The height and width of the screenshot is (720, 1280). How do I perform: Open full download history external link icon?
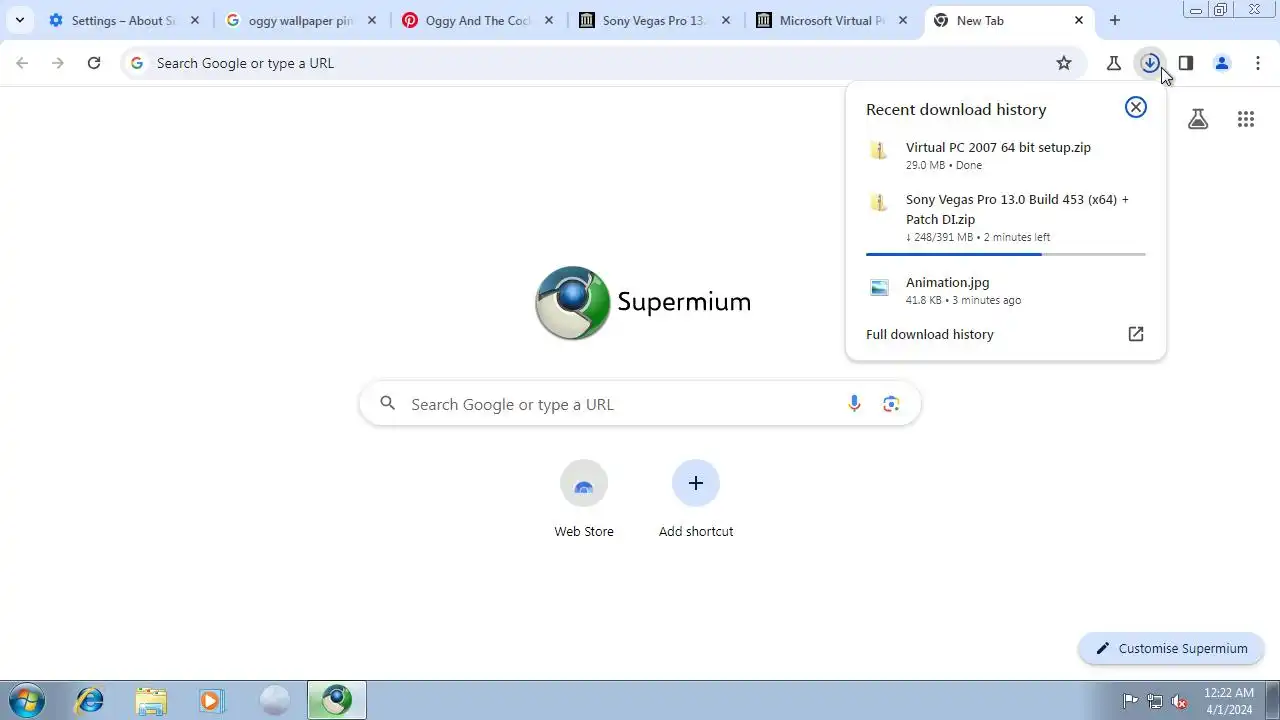(x=1136, y=334)
